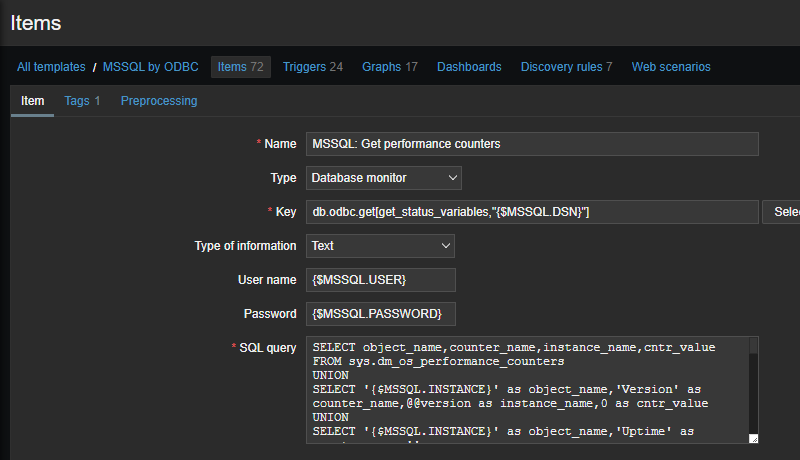Viewport: 800px width, 460px height.
Task: Click inside the SQL query text area
Action: pos(527,389)
